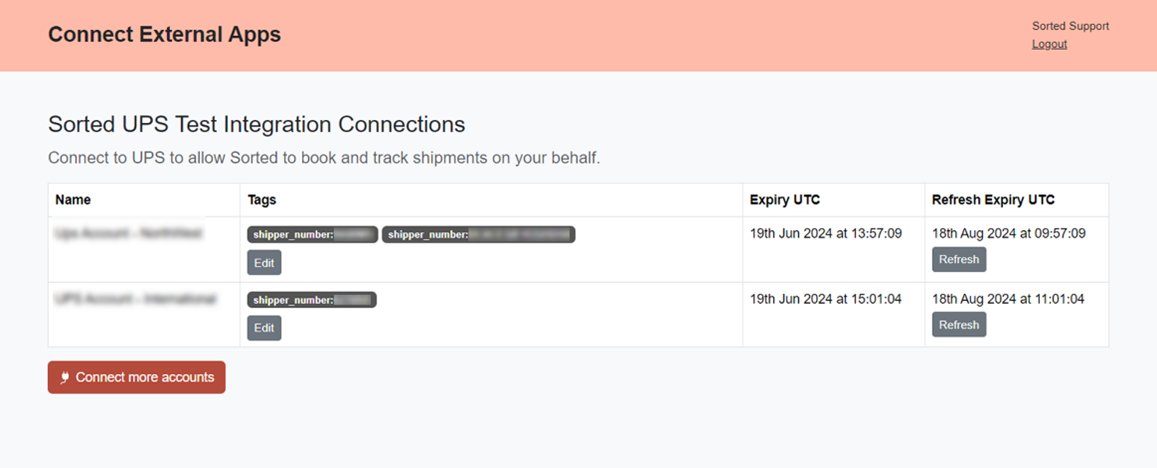1157x468 pixels.
Task: Refresh the token expiring 18th Aug at 09:57:09
Action: (959, 259)
